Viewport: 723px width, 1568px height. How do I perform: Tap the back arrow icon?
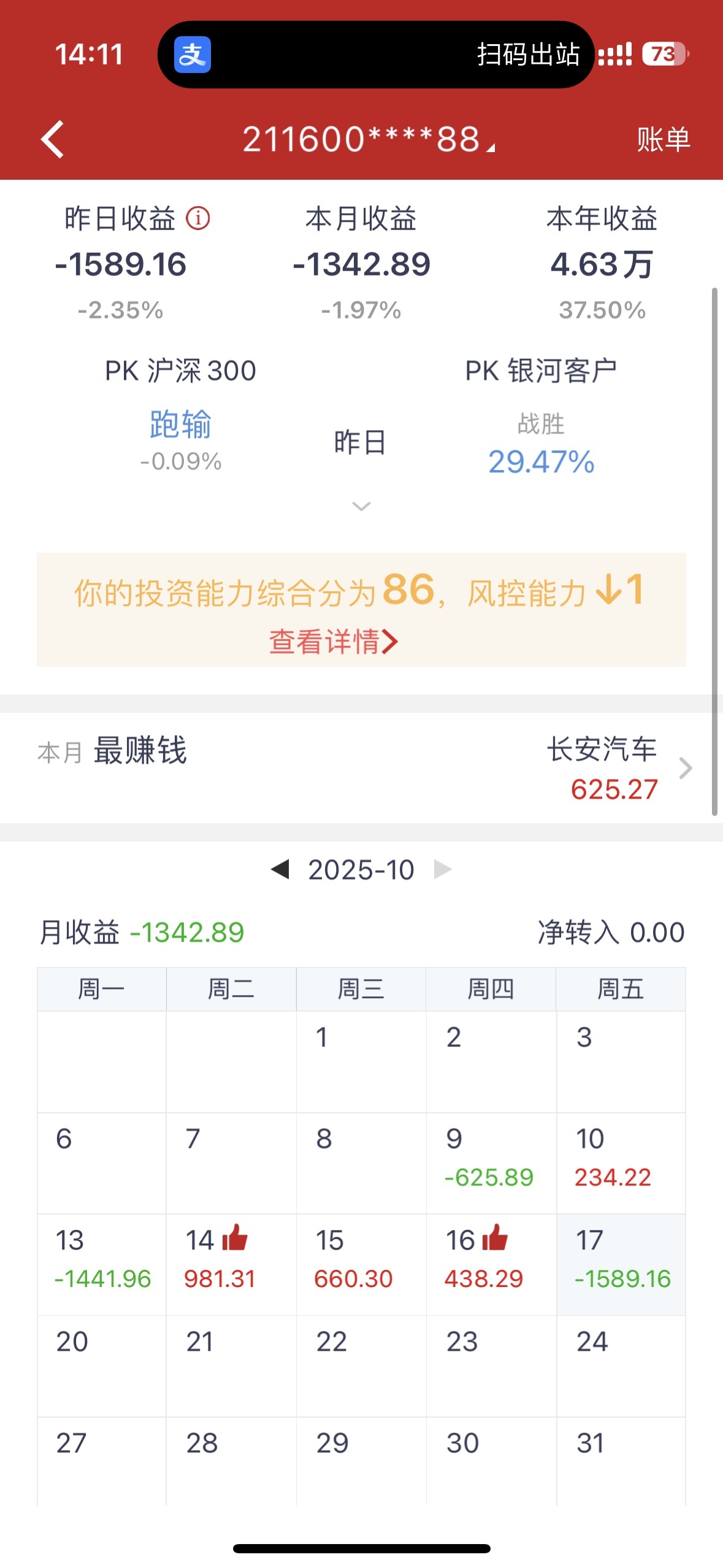53,139
